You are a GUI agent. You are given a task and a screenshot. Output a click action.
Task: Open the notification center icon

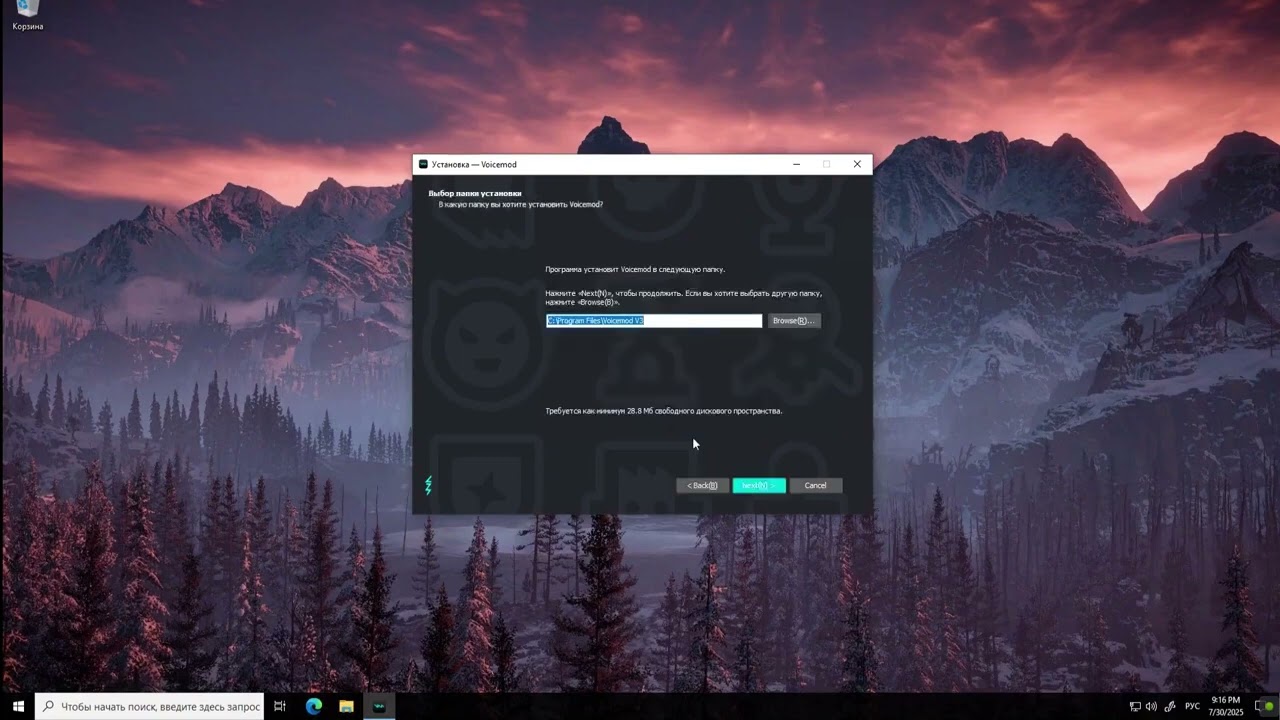click(x=1259, y=707)
